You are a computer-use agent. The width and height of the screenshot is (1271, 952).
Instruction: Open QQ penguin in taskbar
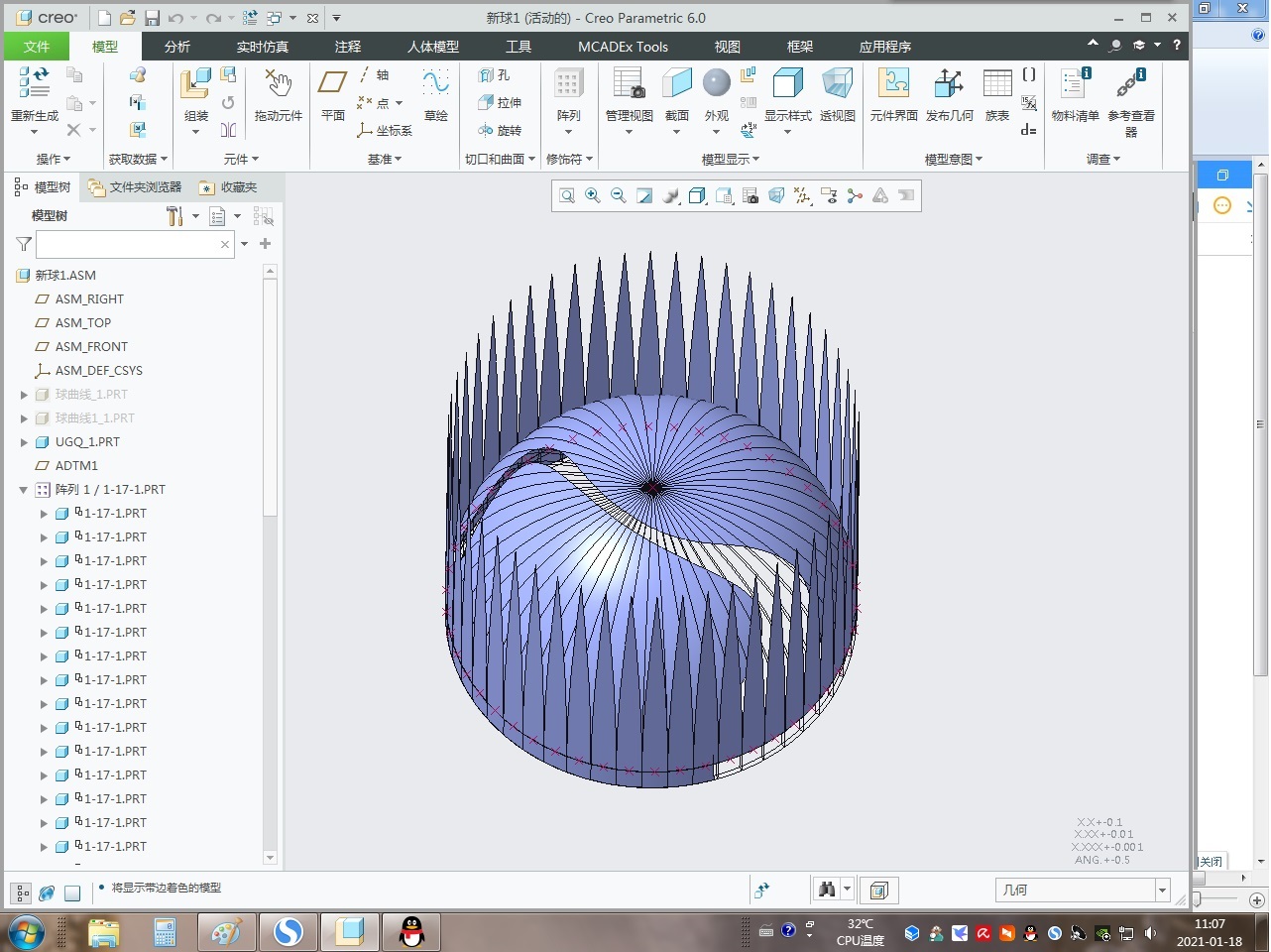tap(411, 933)
